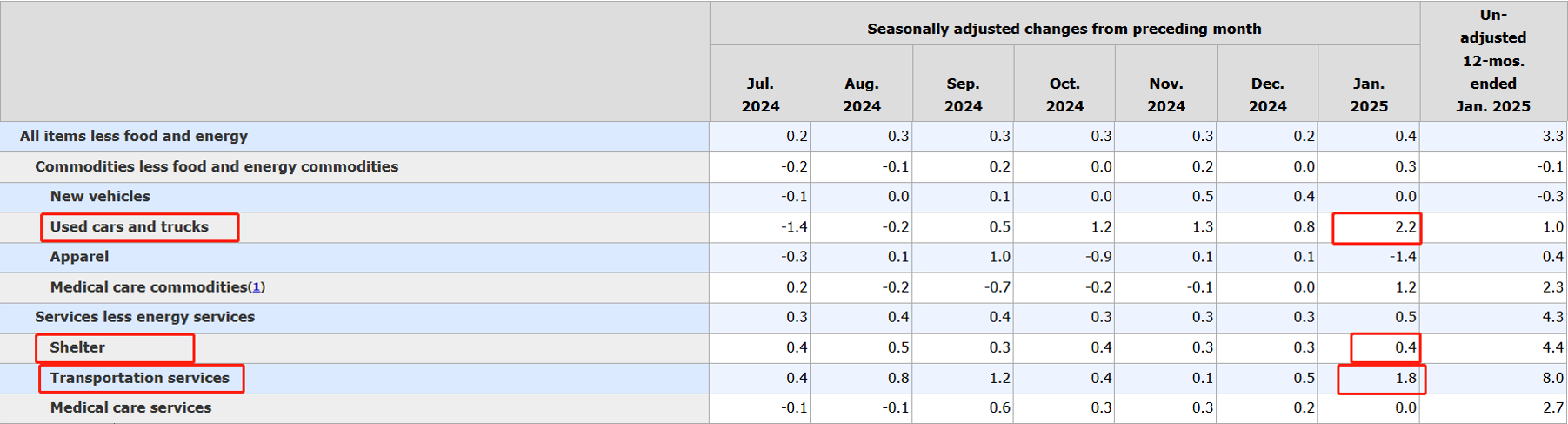1568x424 pixels.
Task: Click the unadjusted 12-mos. ended column header
Action: point(1493,61)
